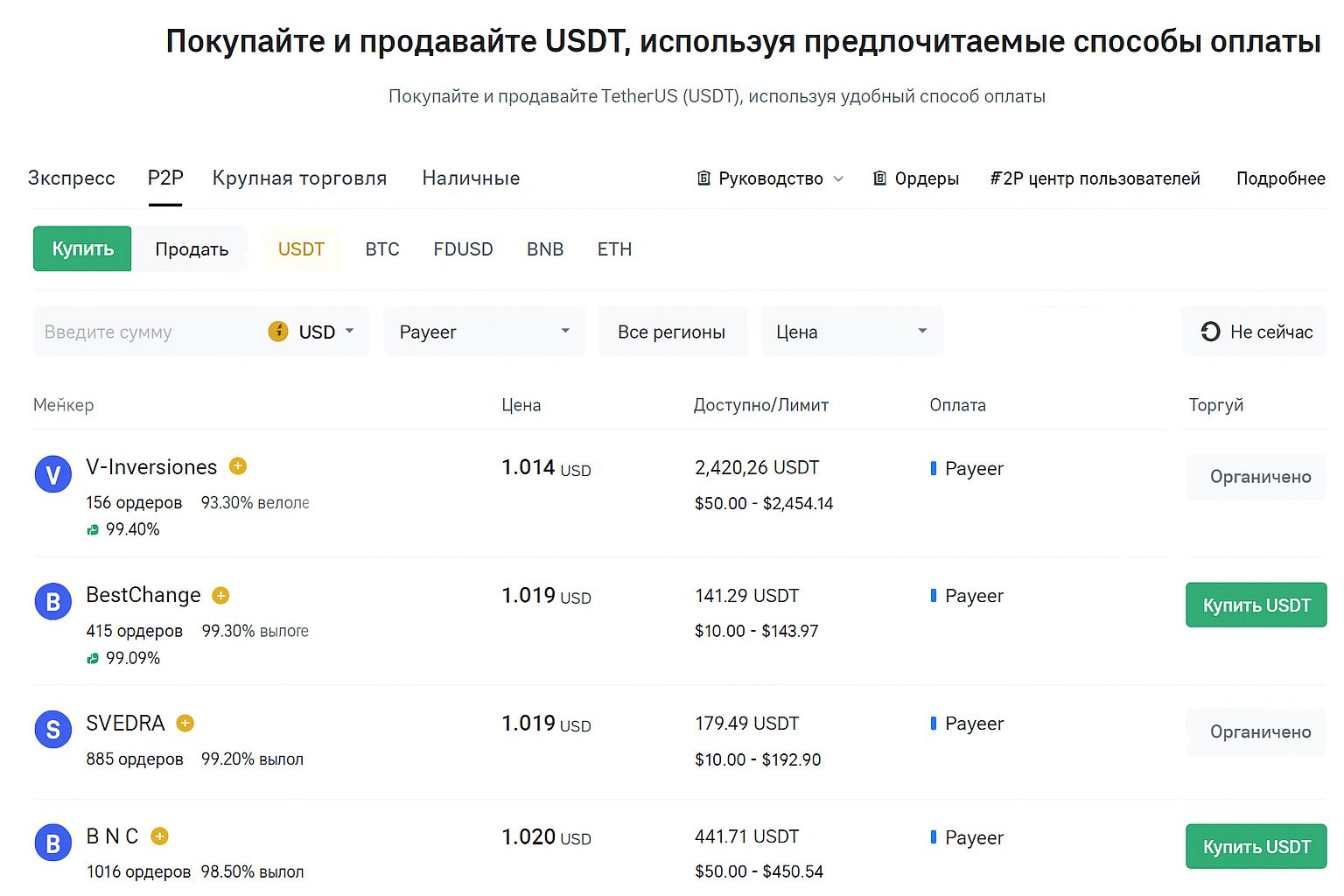
Task: Click the refresh icon near Не сейчас
Action: [1210, 332]
